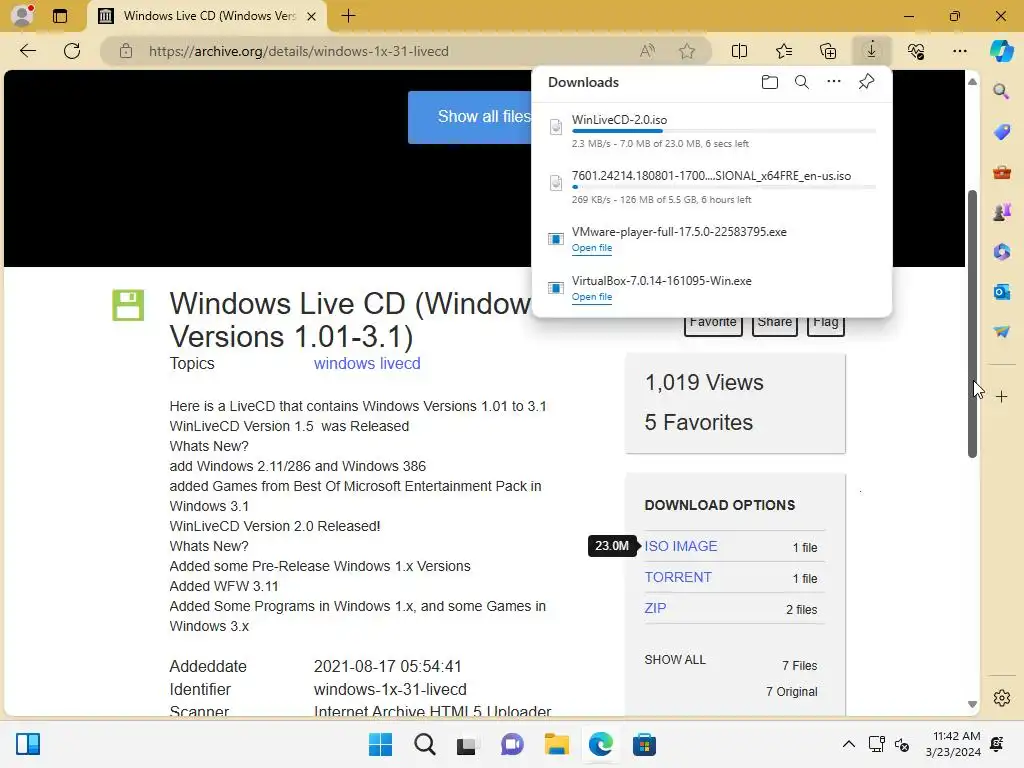Search downloads with magnifier icon
This screenshot has height=768, width=1024.
pos(802,82)
